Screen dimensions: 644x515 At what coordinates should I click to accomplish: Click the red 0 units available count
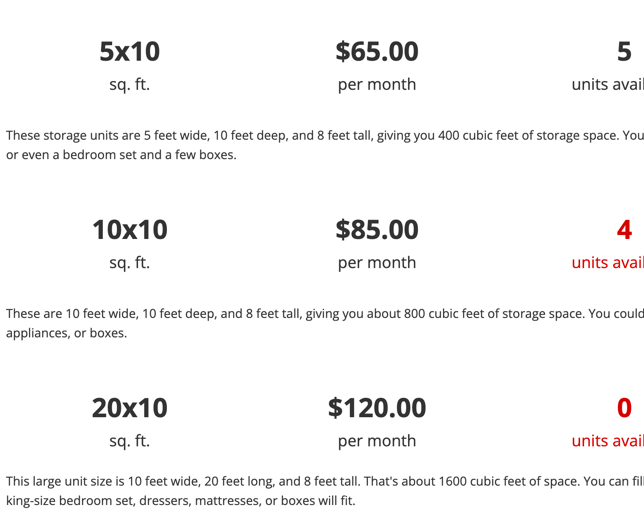pyautogui.click(x=624, y=408)
